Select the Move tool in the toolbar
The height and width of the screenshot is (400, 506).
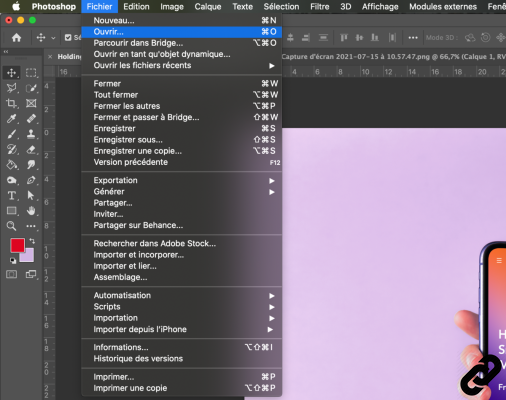12,73
